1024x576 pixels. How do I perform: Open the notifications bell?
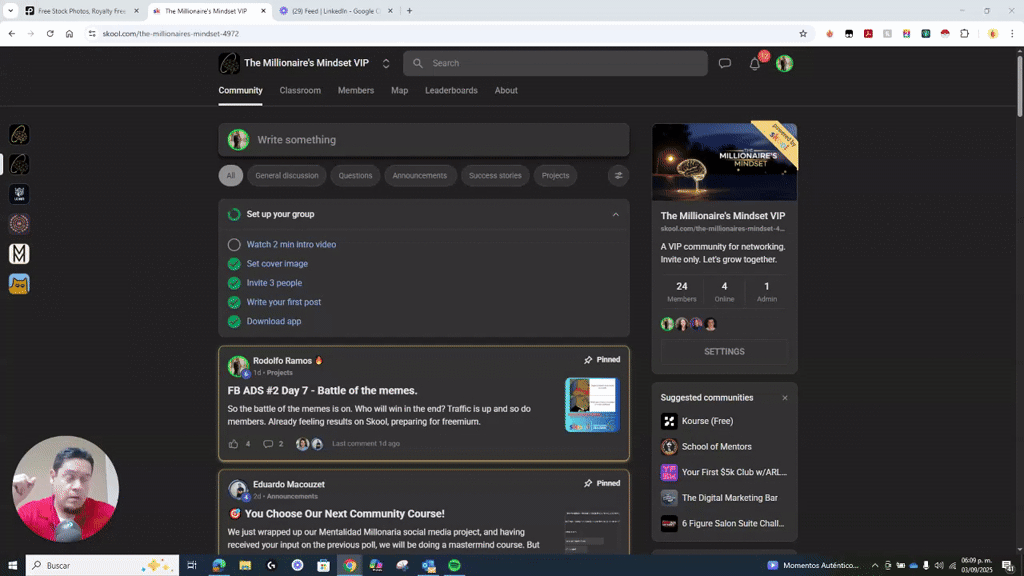click(754, 64)
